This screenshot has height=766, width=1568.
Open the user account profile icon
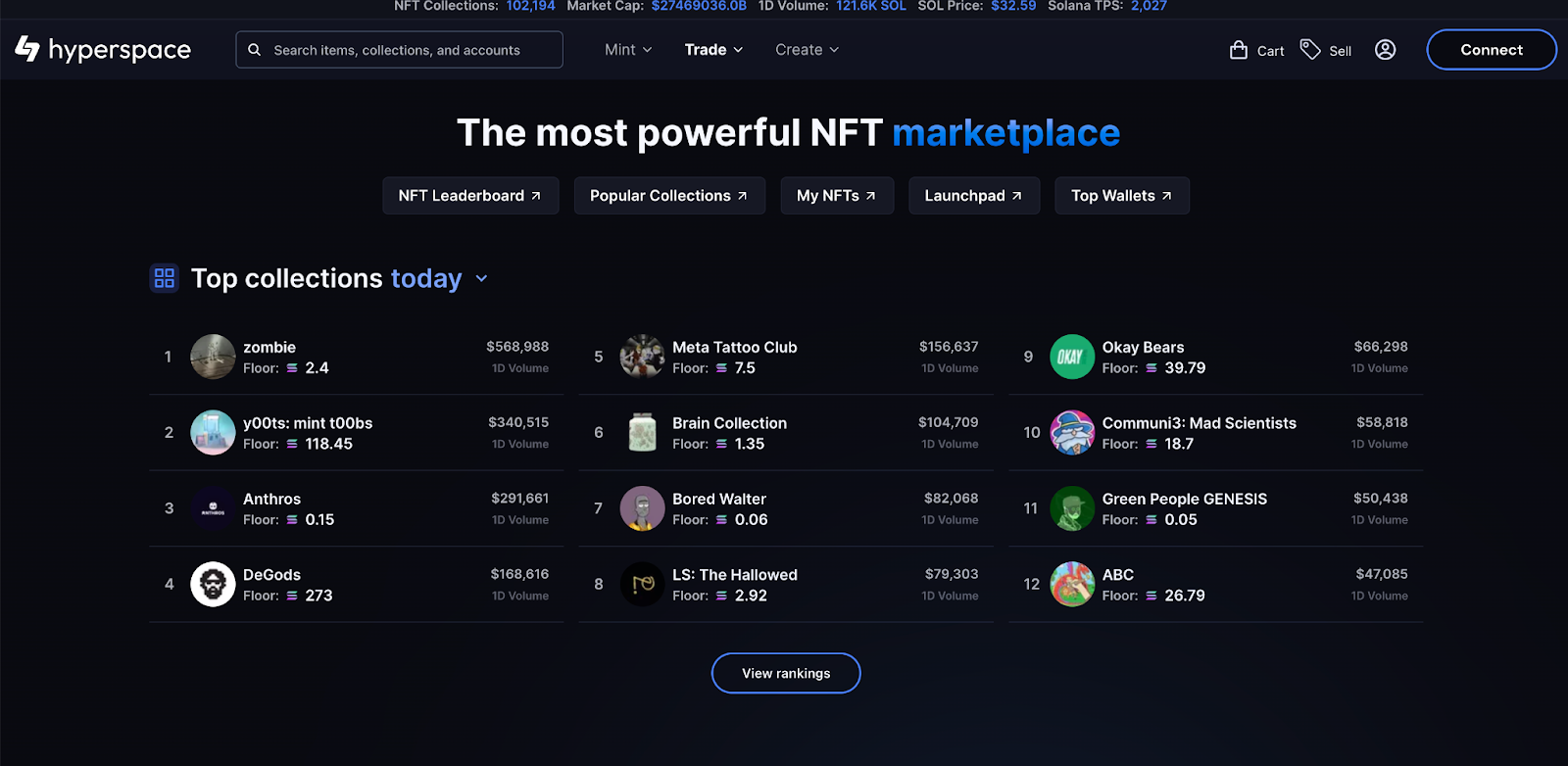pyautogui.click(x=1385, y=50)
